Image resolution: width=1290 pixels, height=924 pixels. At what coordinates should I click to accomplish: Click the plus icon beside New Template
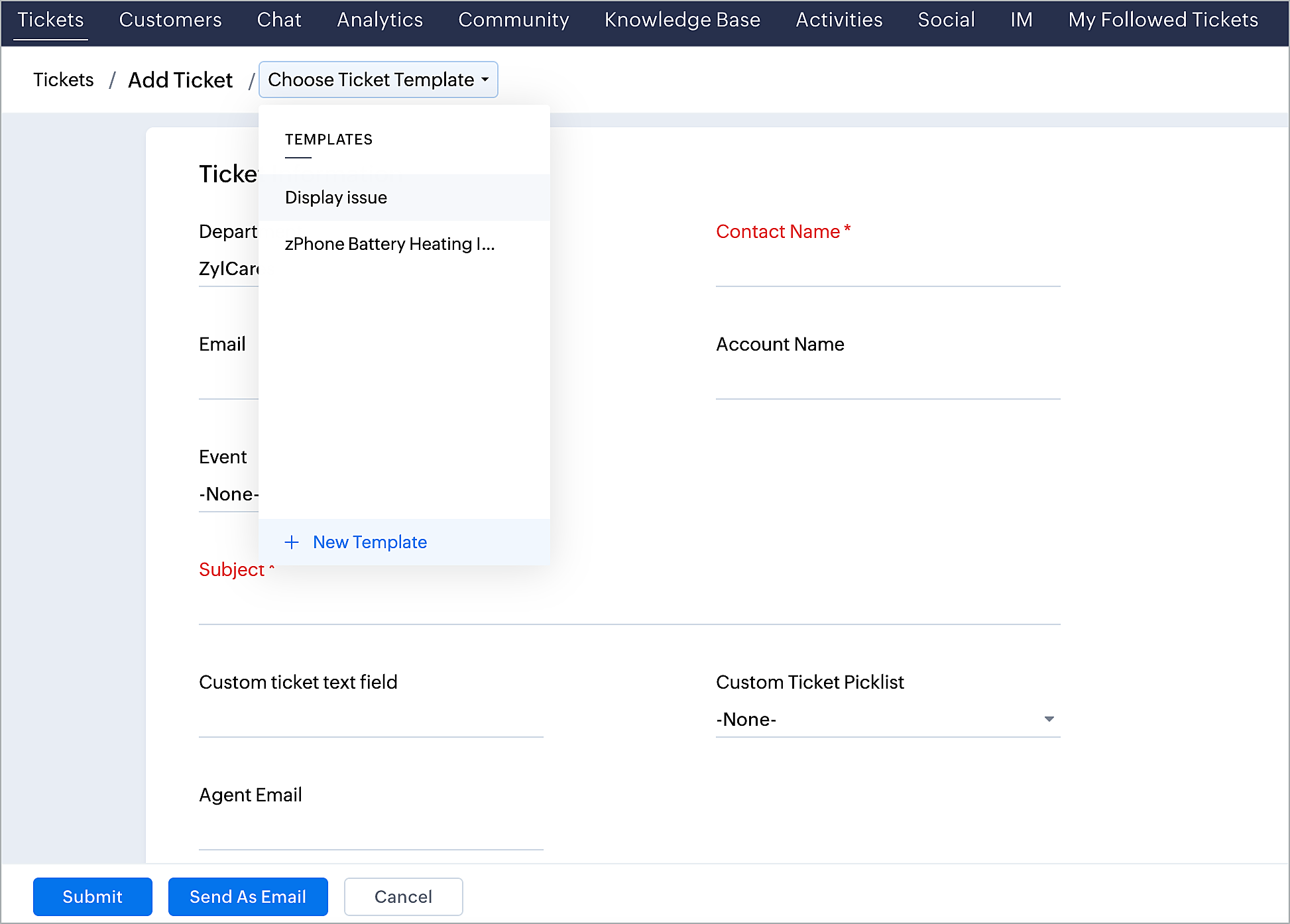[292, 542]
